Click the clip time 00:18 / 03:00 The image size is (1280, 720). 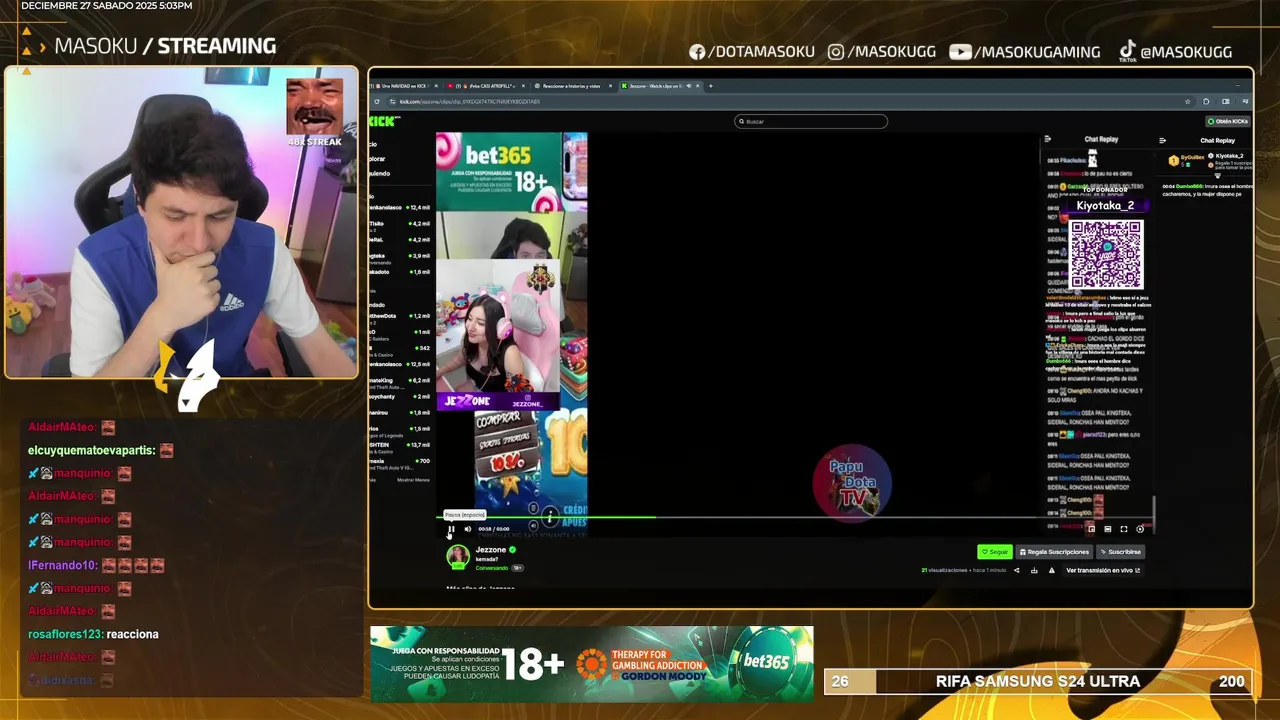[494, 529]
